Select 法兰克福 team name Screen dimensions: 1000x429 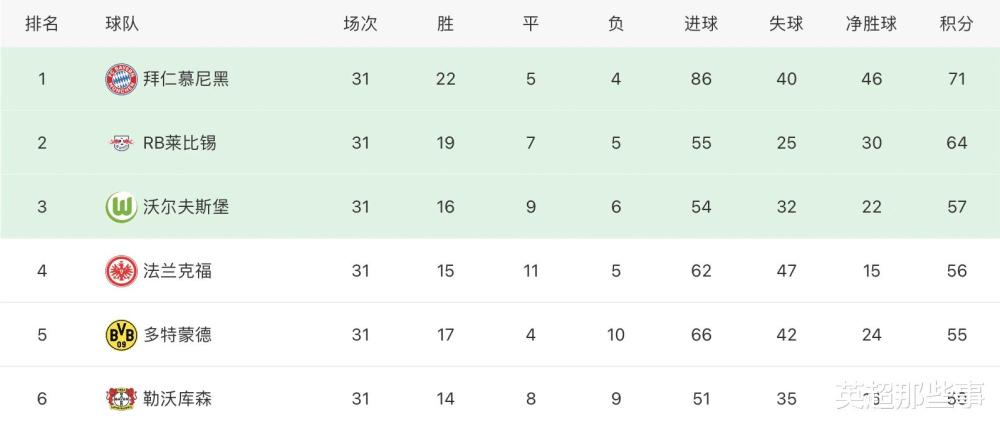(x=178, y=271)
